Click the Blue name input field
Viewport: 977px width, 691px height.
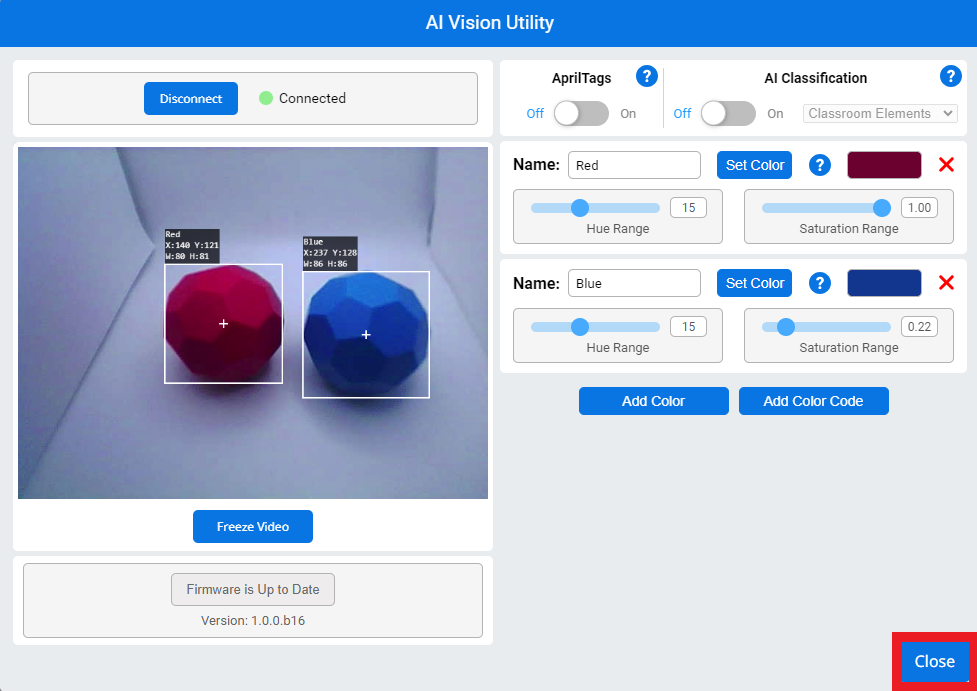634,283
